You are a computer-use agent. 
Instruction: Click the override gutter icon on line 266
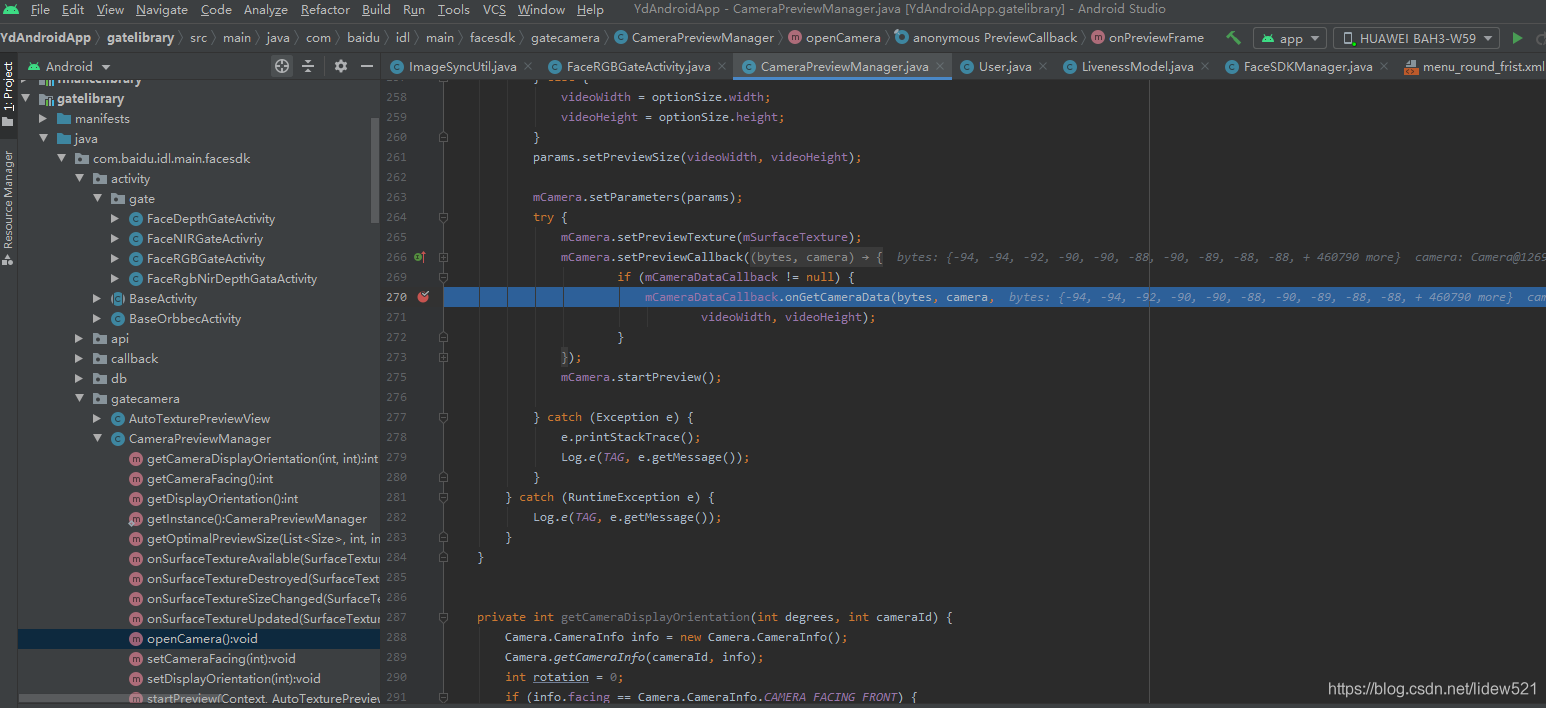point(420,257)
